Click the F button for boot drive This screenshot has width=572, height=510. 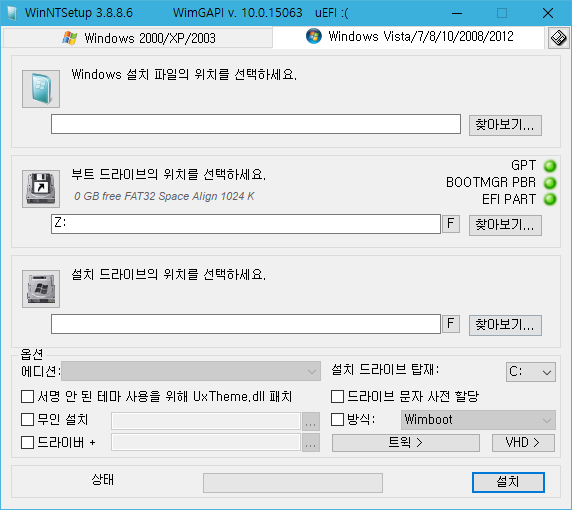click(451, 223)
